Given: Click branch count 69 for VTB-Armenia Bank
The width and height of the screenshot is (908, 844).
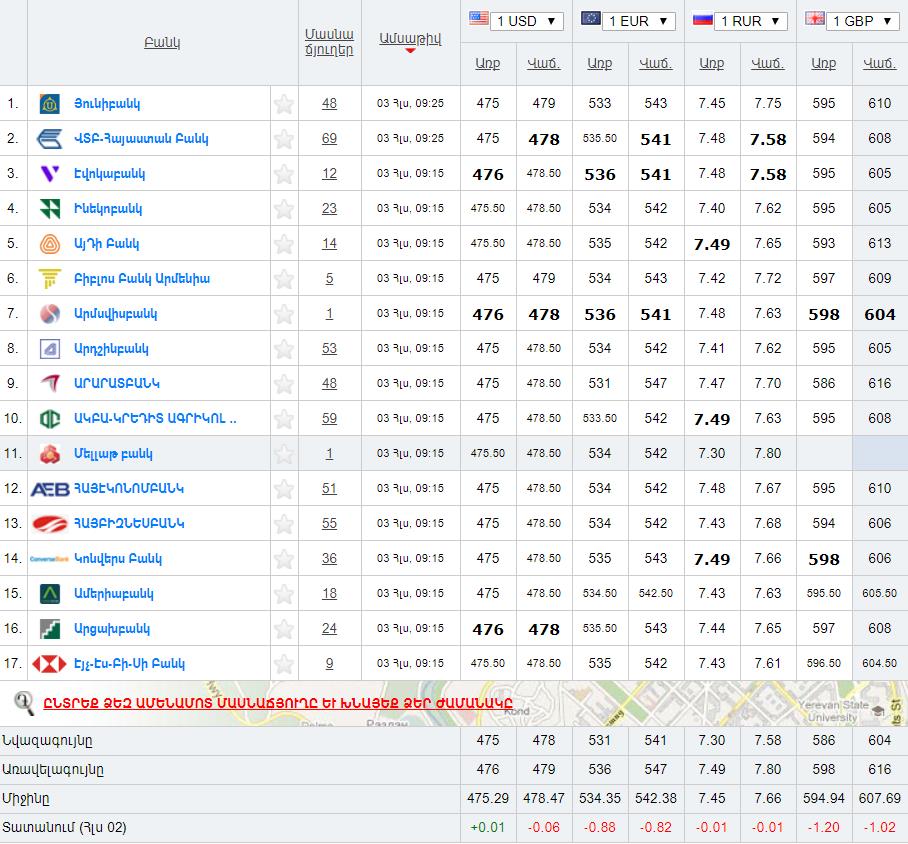Looking at the screenshot, I should (x=329, y=139).
